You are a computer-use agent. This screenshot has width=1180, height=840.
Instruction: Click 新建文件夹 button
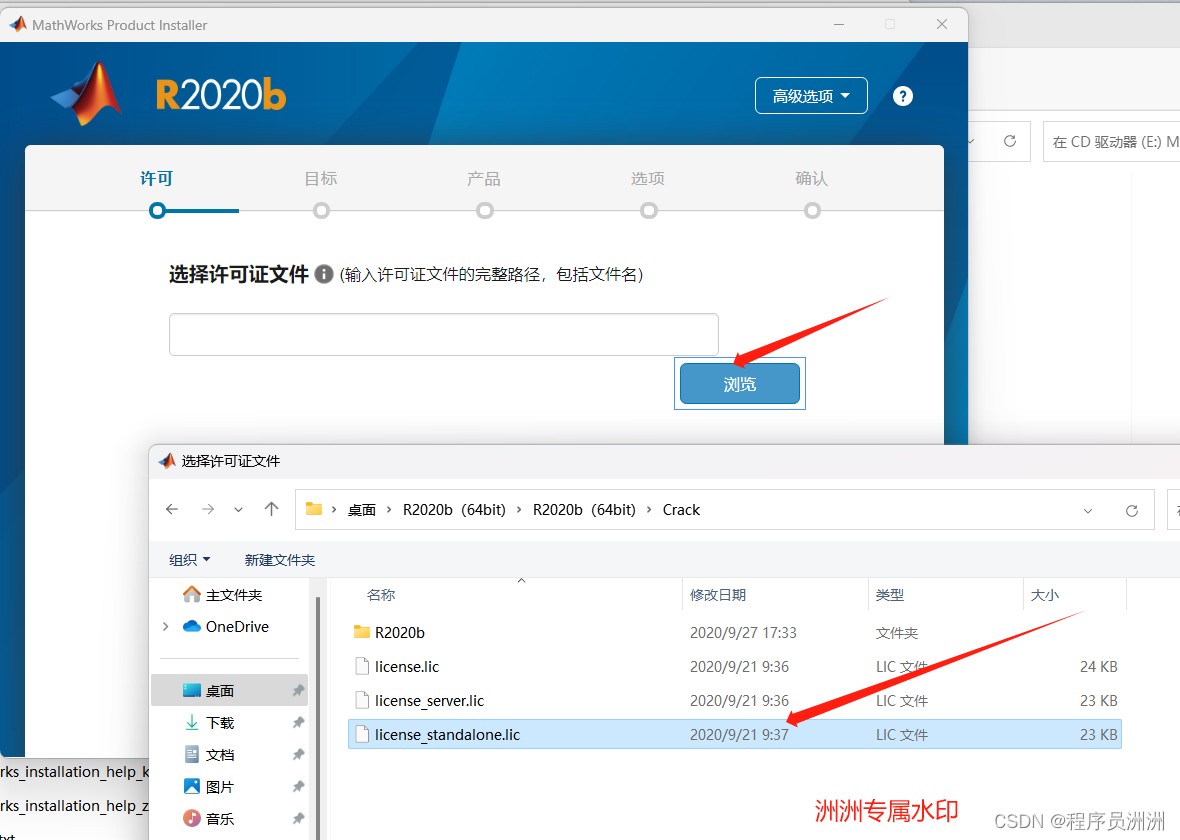[280, 560]
